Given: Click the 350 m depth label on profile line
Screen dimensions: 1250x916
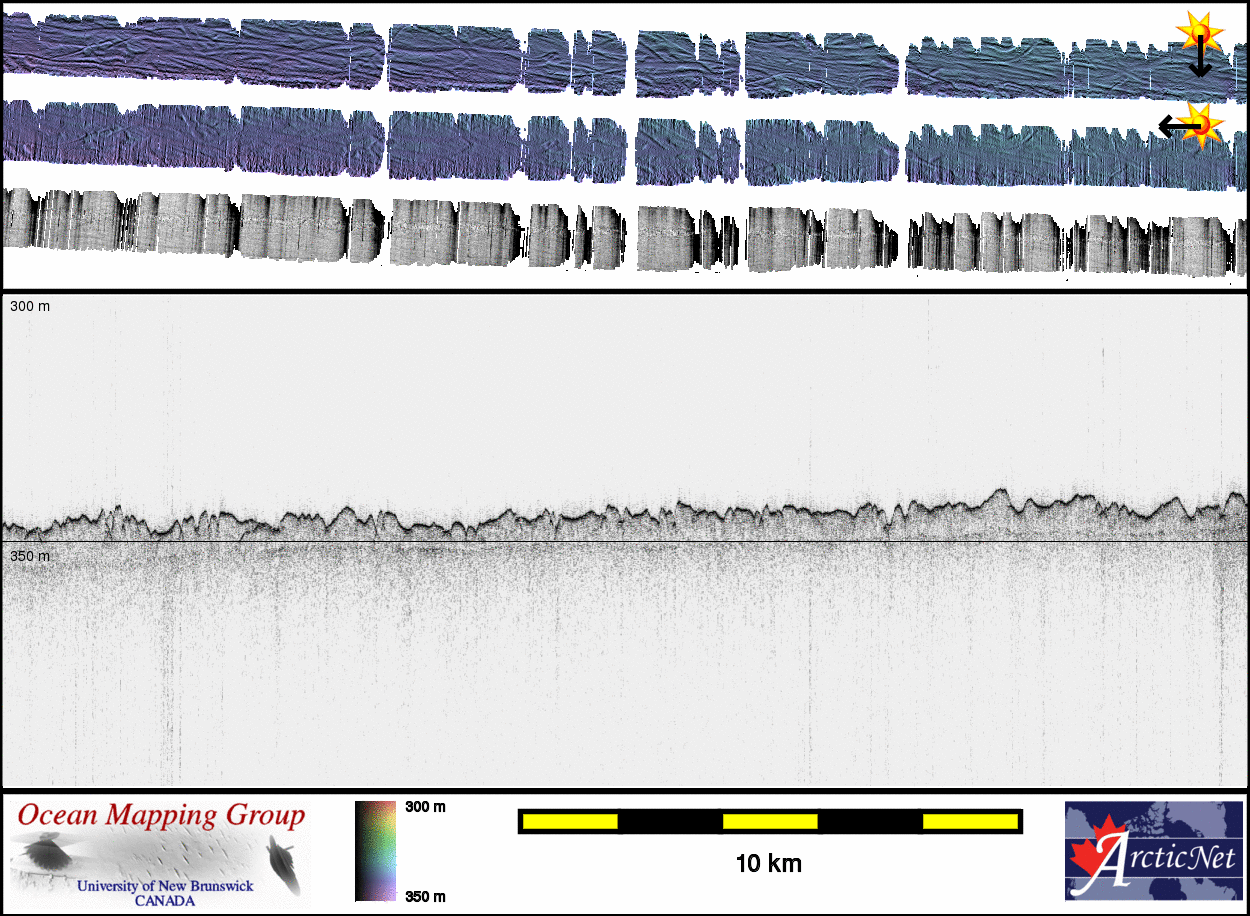Looking at the screenshot, I should coord(29,555).
